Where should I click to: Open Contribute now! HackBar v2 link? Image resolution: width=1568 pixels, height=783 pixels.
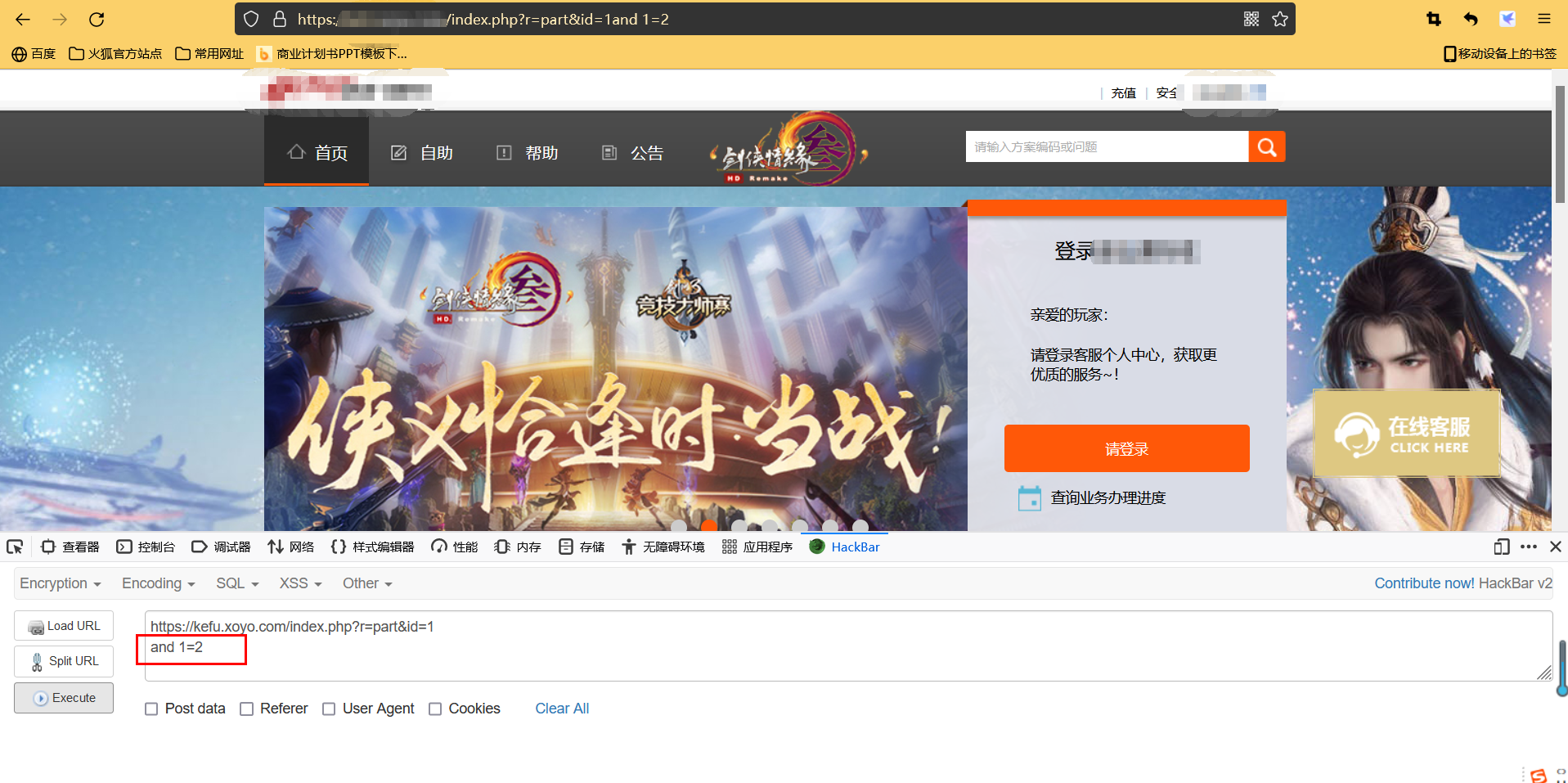tap(1463, 583)
